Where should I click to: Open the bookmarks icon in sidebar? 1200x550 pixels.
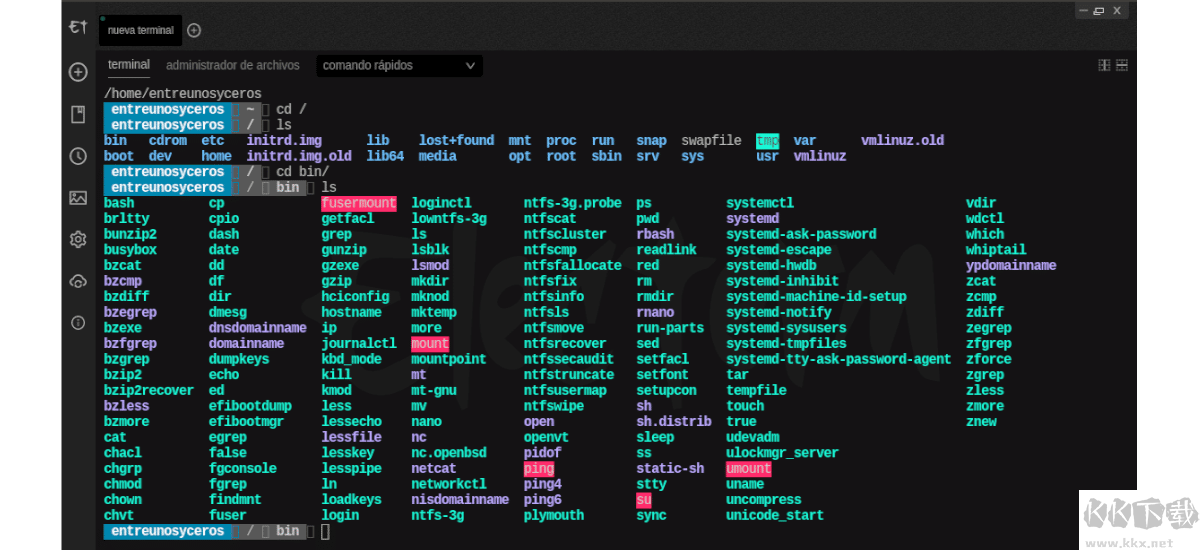(78, 114)
